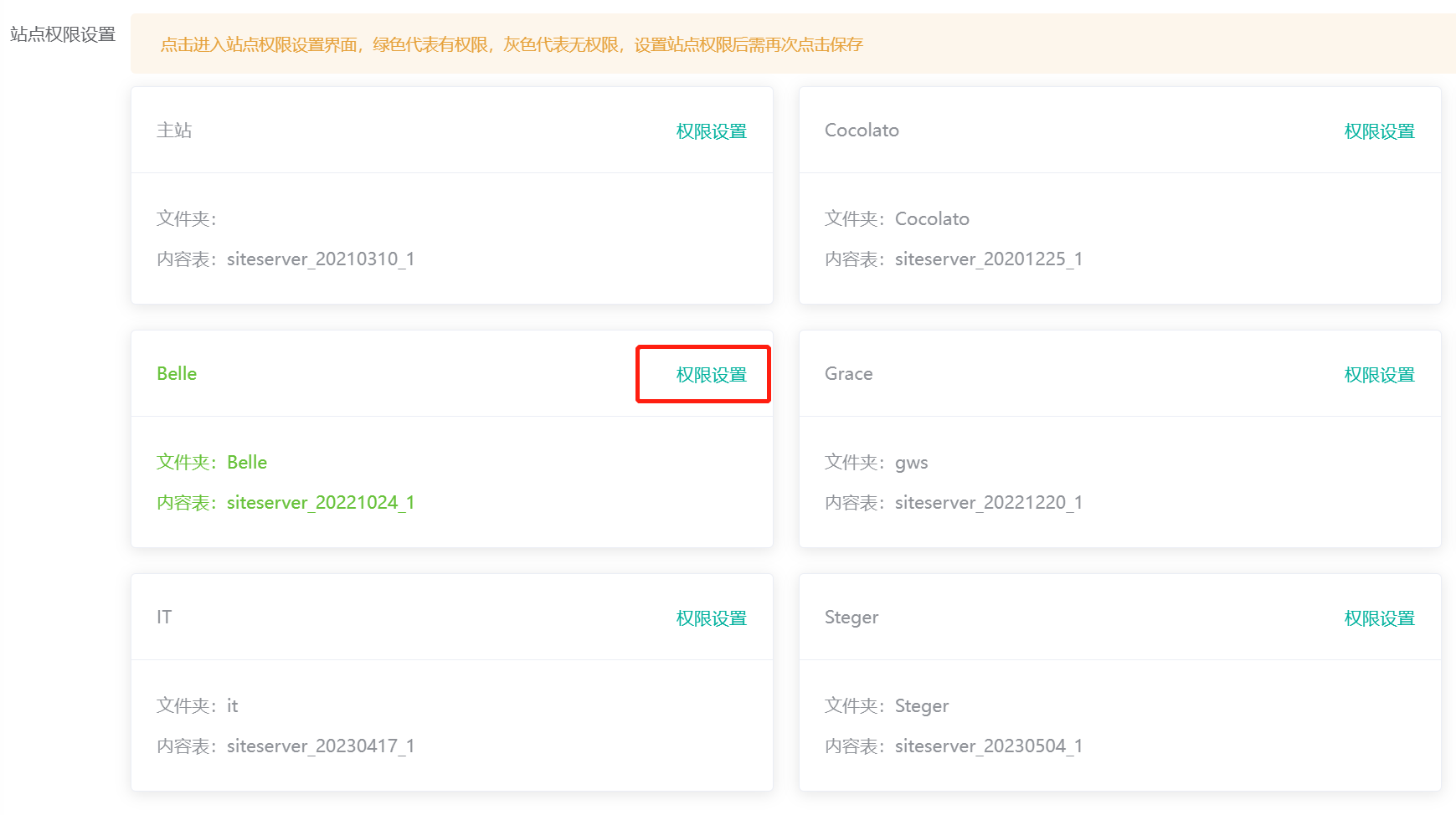1456x815 pixels.
Task: Click the green Belle site name
Action: [177, 374]
